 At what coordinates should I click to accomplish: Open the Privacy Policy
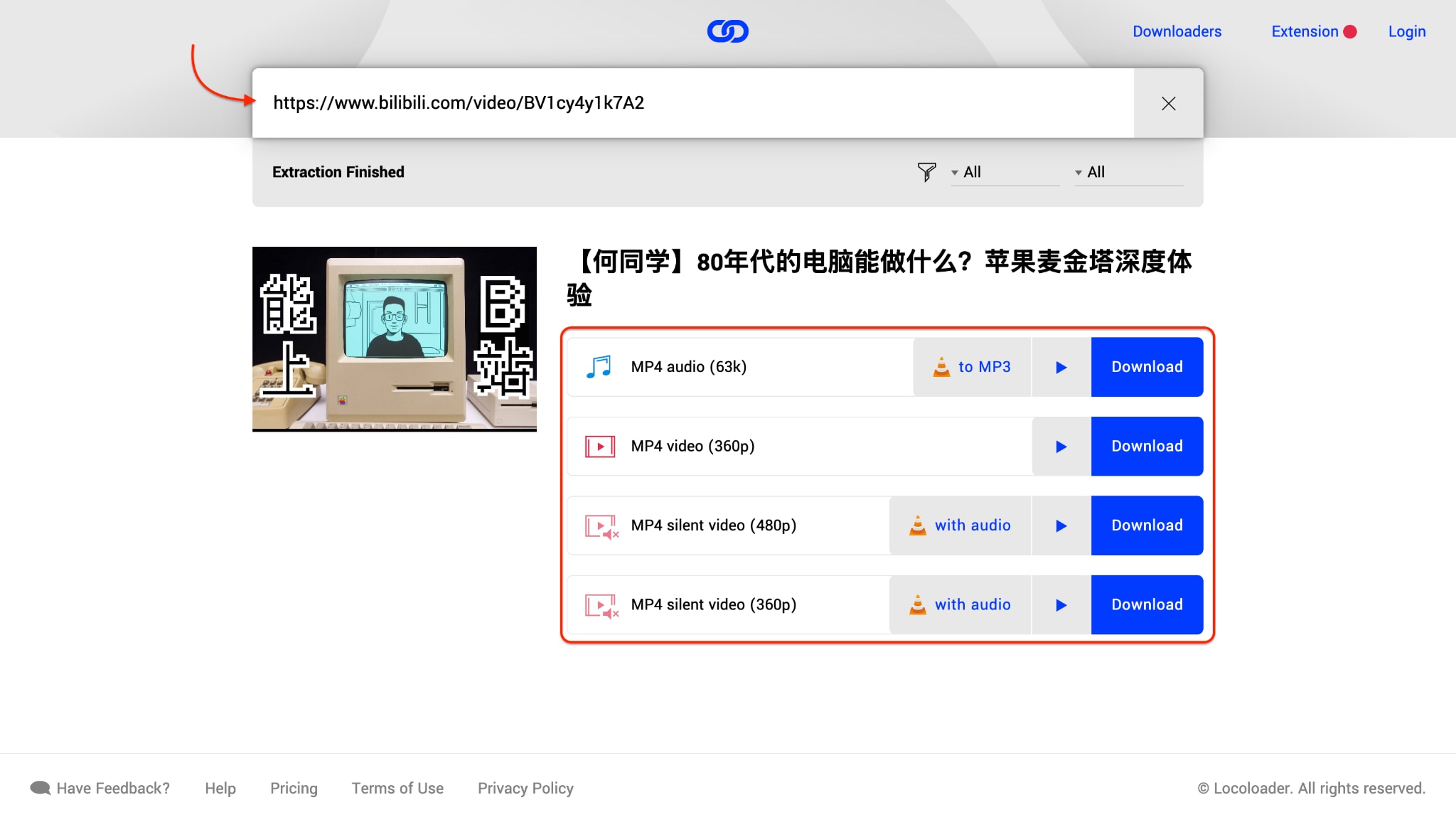point(525,788)
